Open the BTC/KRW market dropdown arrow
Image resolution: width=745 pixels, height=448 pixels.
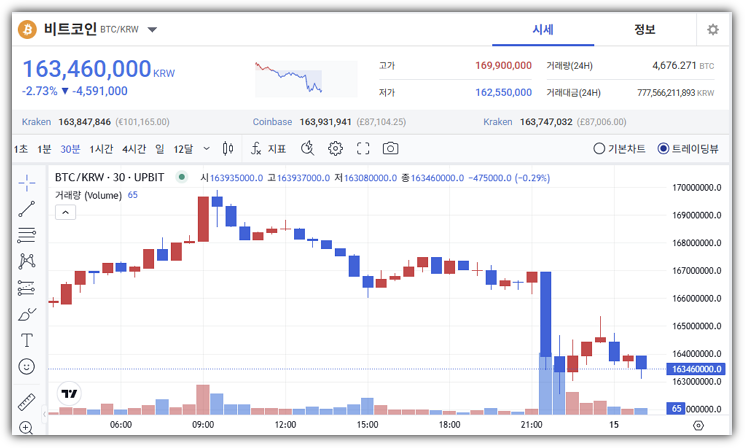click(152, 29)
